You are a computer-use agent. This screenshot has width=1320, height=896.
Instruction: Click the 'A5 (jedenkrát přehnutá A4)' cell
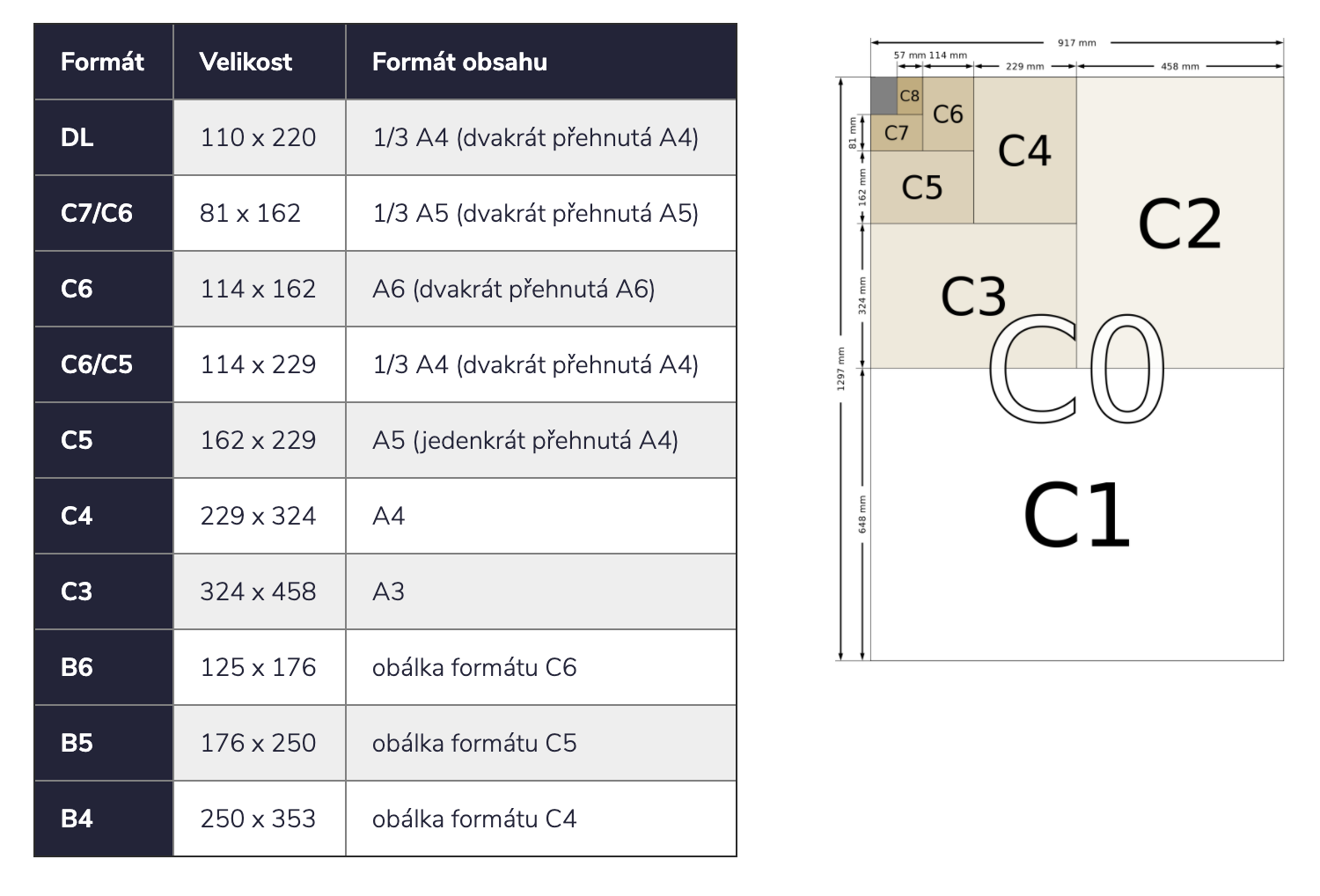pyautogui.click(x=525, y=440)
